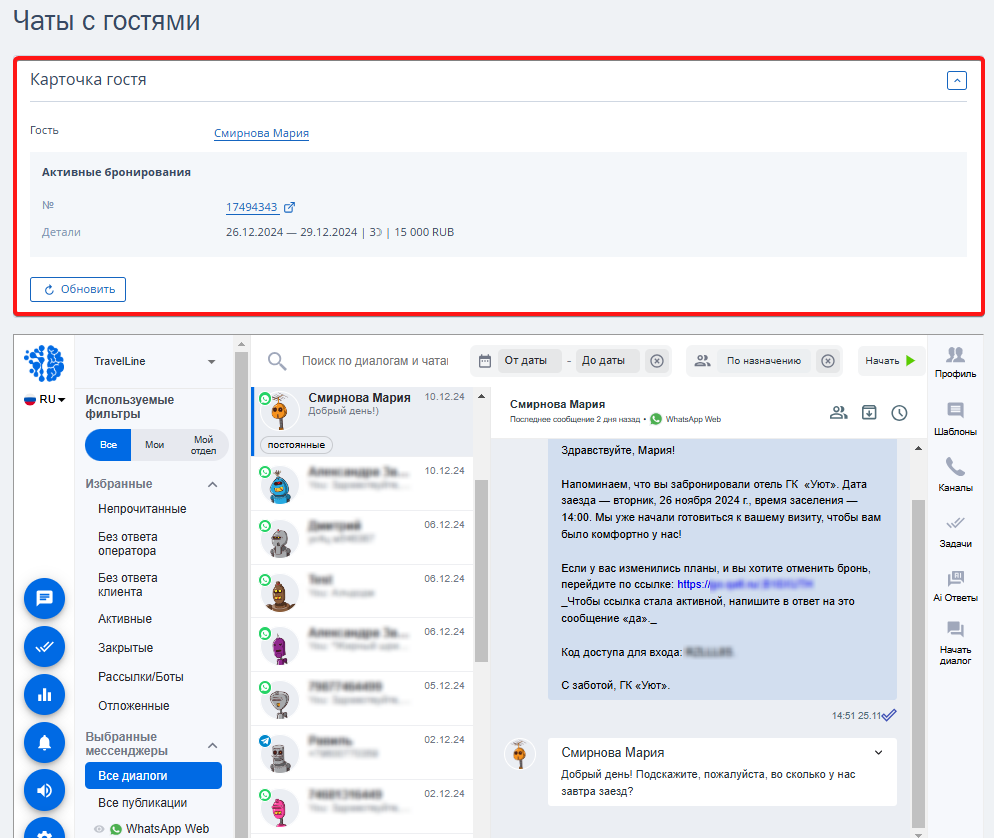Click the brain logo icon
The height and width of the screenshot is (838, 994).
pyautogui.click(x=44, y=363)
